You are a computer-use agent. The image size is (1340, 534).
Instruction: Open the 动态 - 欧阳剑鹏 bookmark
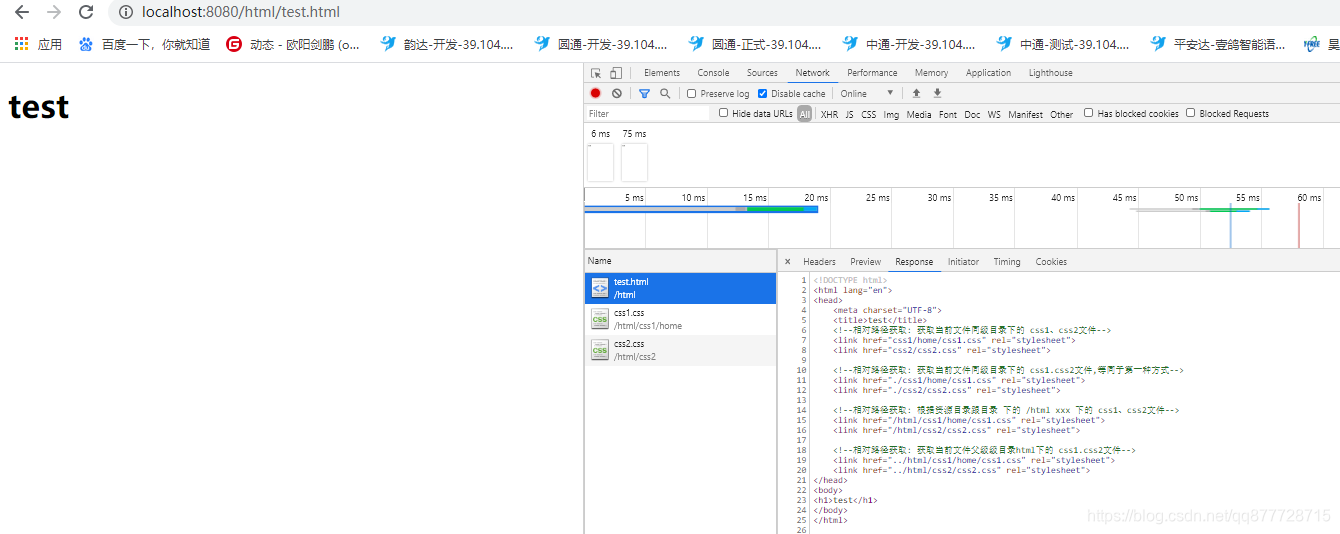(x=293, y=44)
